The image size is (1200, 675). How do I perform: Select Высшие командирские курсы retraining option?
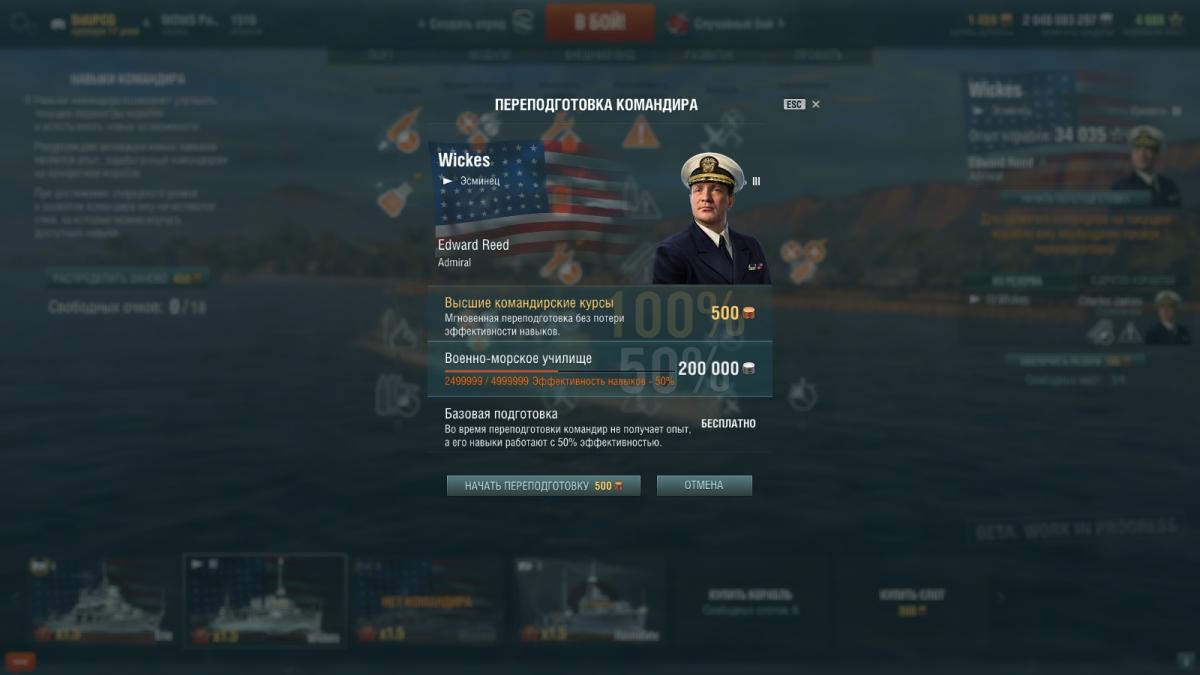(600, 314)
